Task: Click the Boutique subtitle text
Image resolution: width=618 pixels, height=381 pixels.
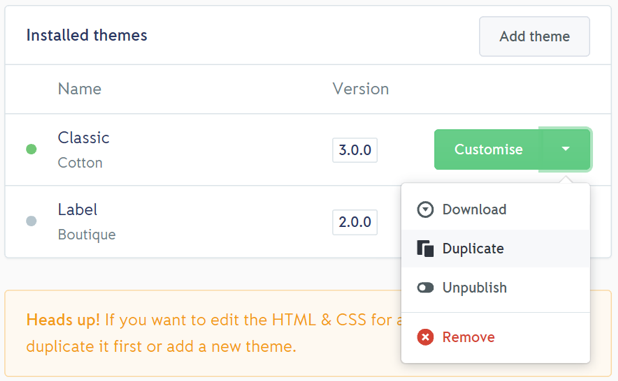Action: coord(87,235)
